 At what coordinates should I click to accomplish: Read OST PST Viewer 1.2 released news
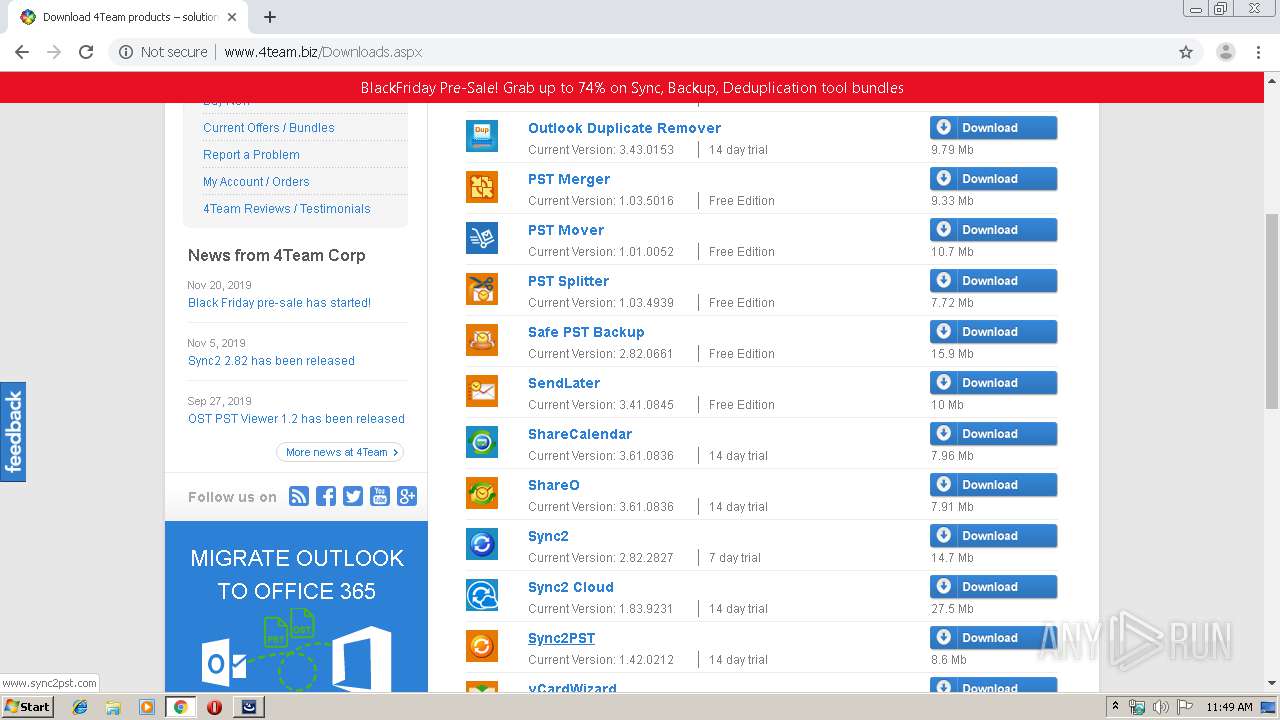point(296,419)
